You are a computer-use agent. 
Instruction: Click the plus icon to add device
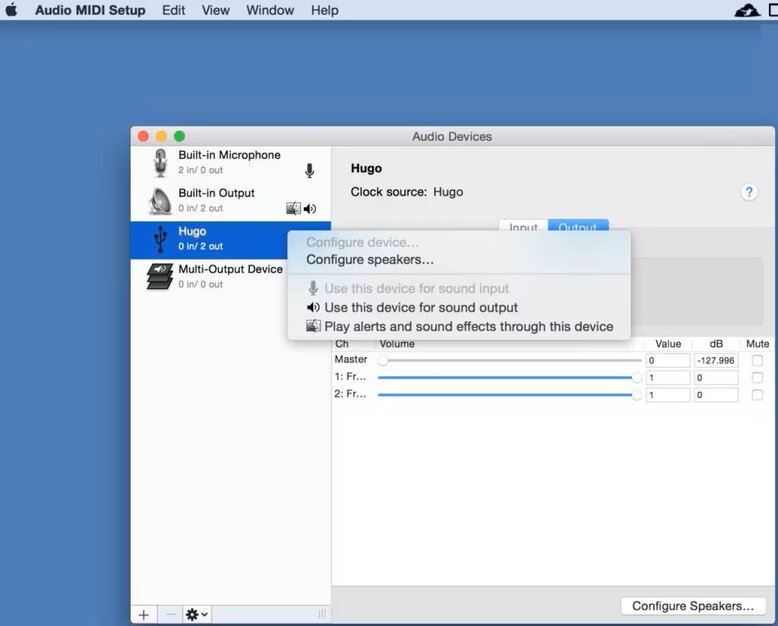point(144,614)
